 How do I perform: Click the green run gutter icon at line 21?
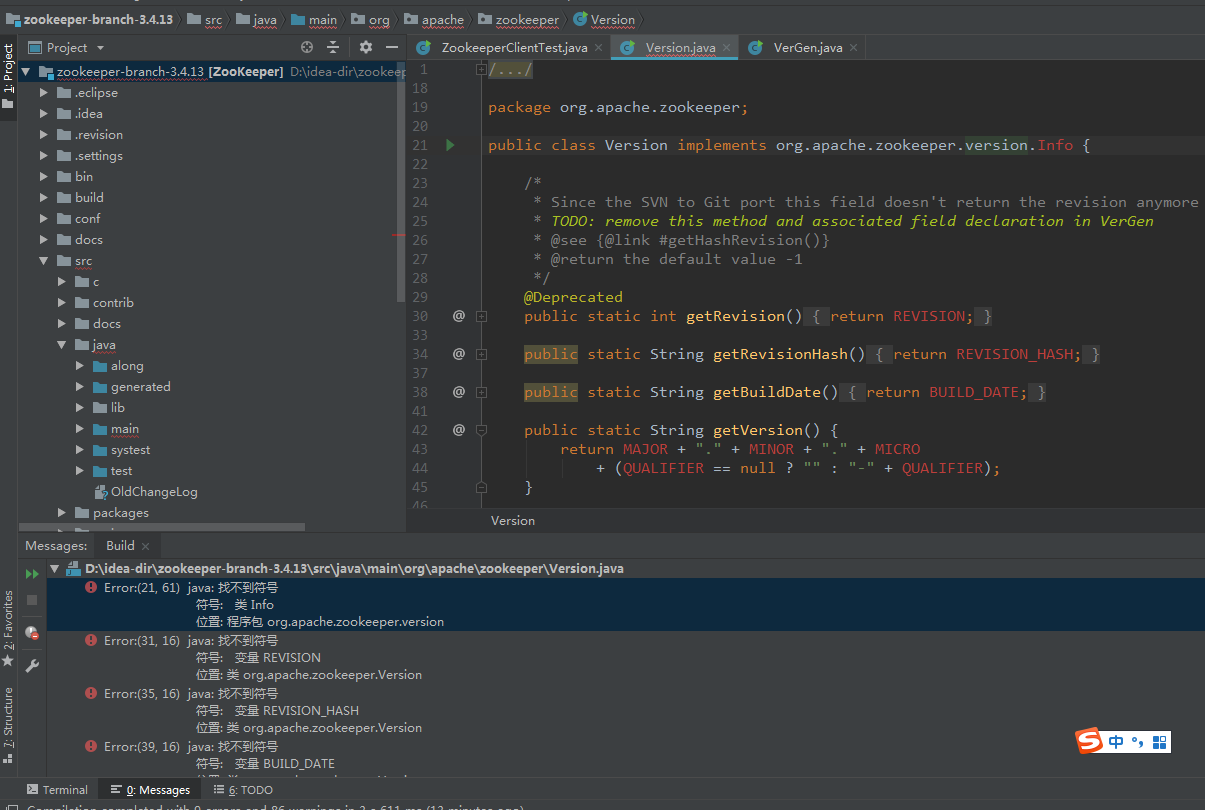(x=450, y=145)
